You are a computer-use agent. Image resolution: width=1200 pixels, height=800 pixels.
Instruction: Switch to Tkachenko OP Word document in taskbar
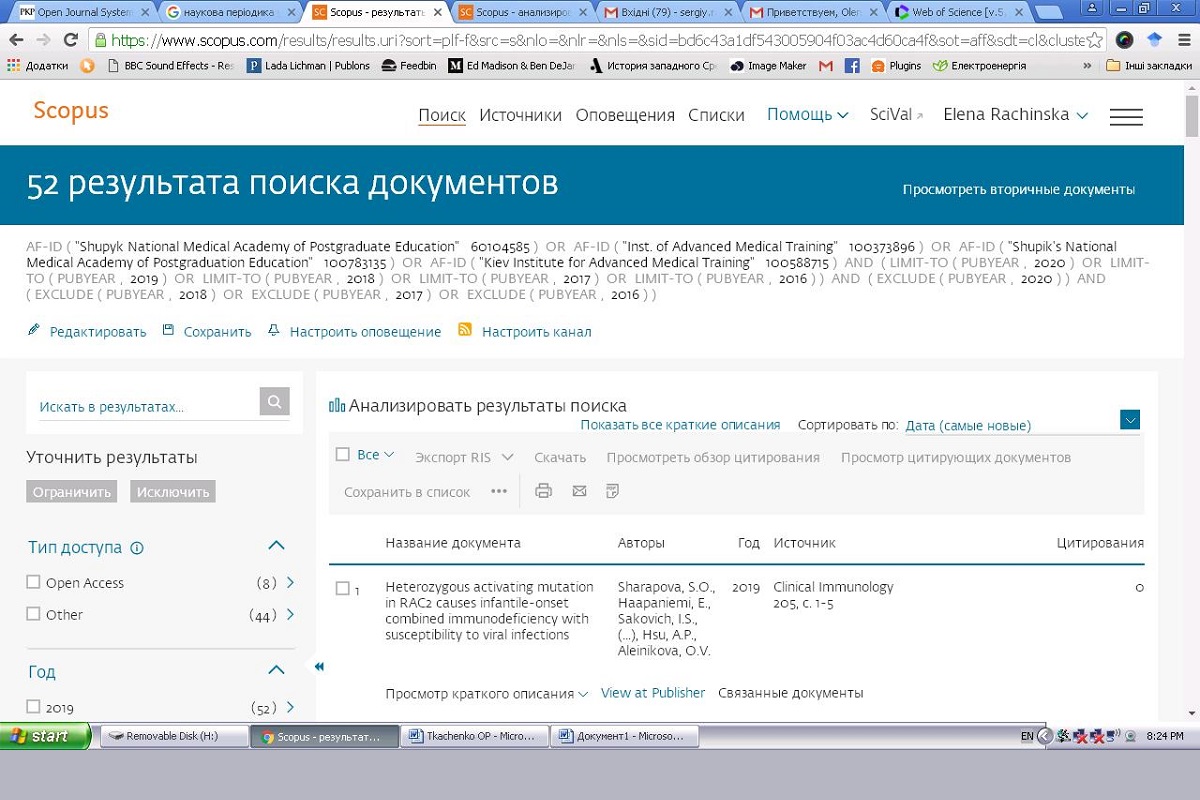tap(474, 736)
